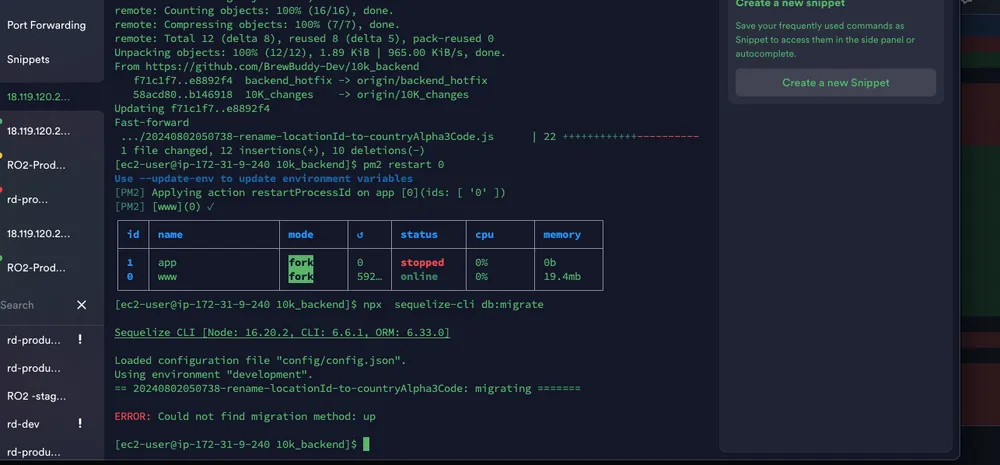Click the underlined Sequelize CLI version line
Screen dimensions: 1000x465
coord(282,332)
